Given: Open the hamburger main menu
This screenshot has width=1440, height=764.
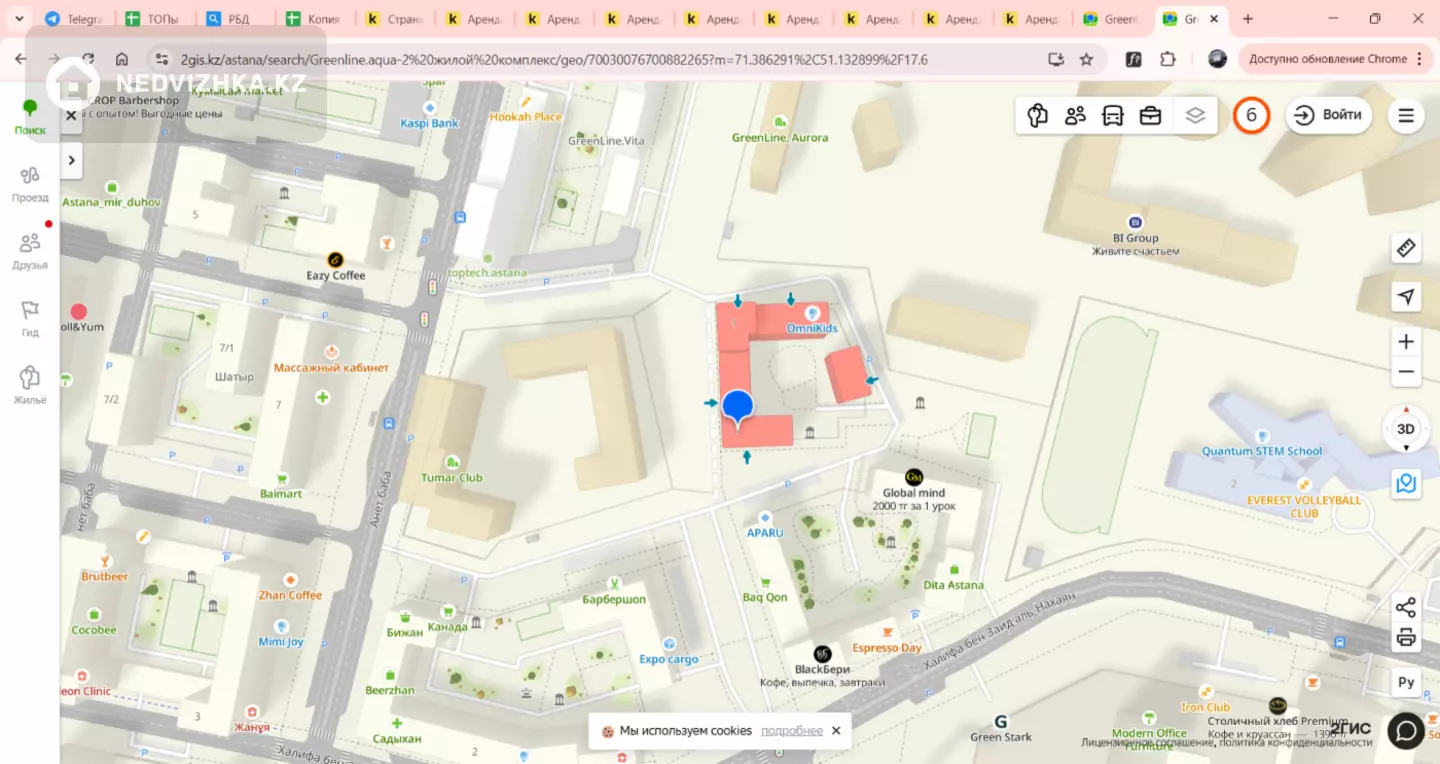Looking at the screenshot, I should (x=1406, y=115).
